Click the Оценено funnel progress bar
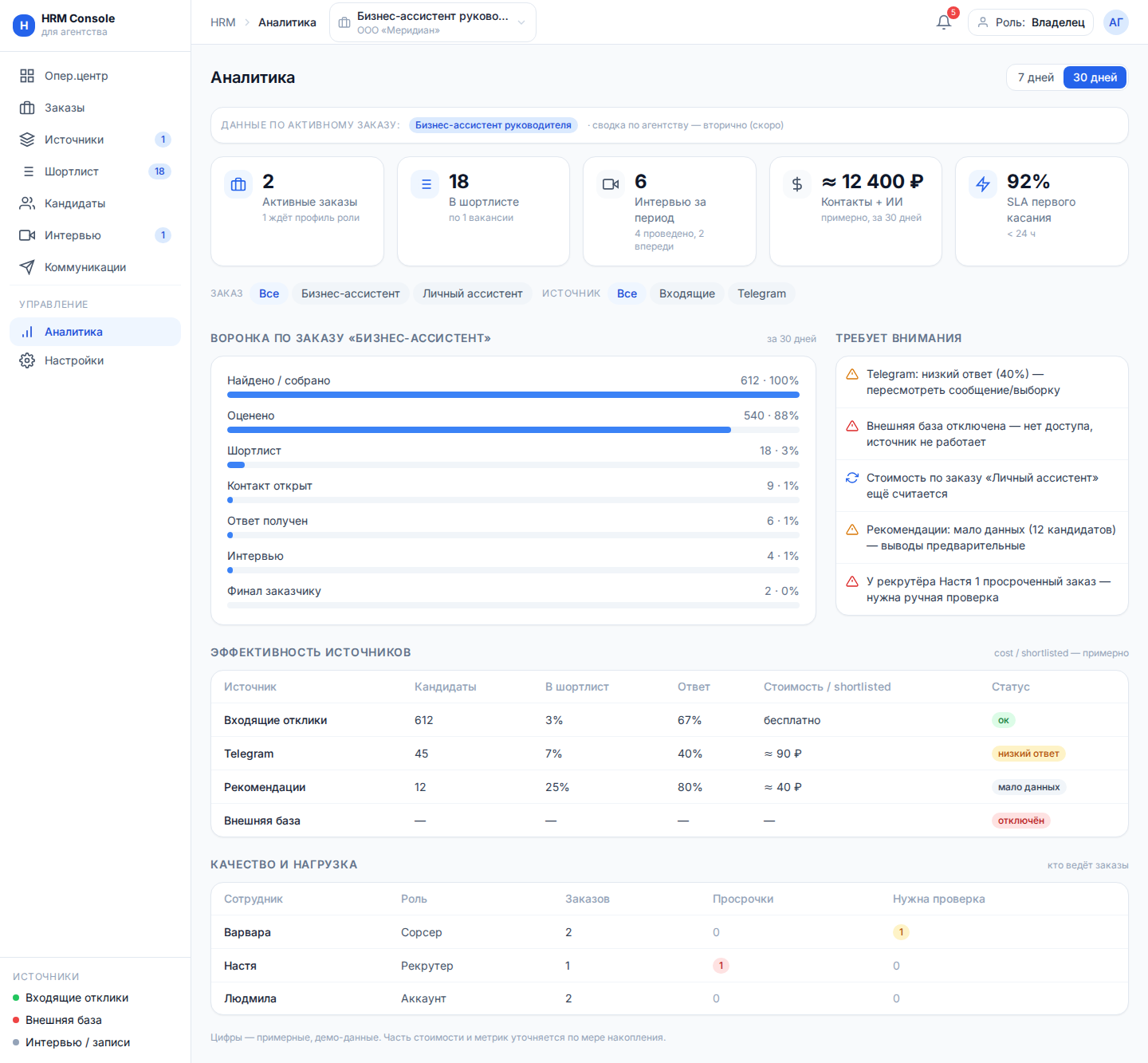Screen dimensions: 1148x1063 coord(513,430)
